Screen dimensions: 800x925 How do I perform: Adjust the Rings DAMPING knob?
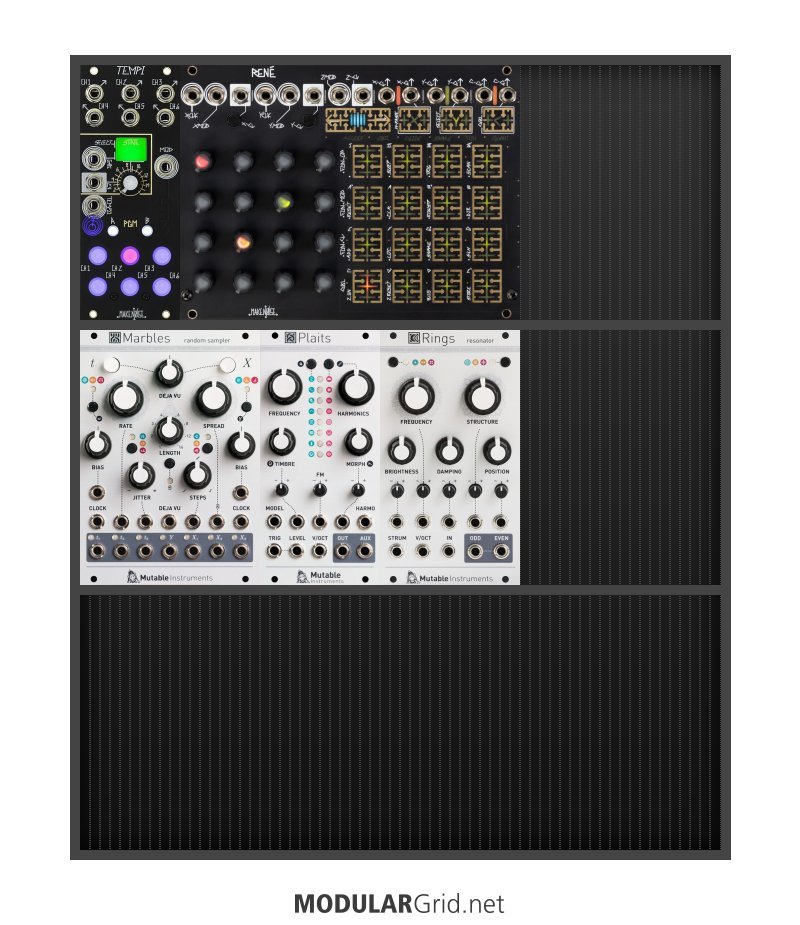point(449,451)
